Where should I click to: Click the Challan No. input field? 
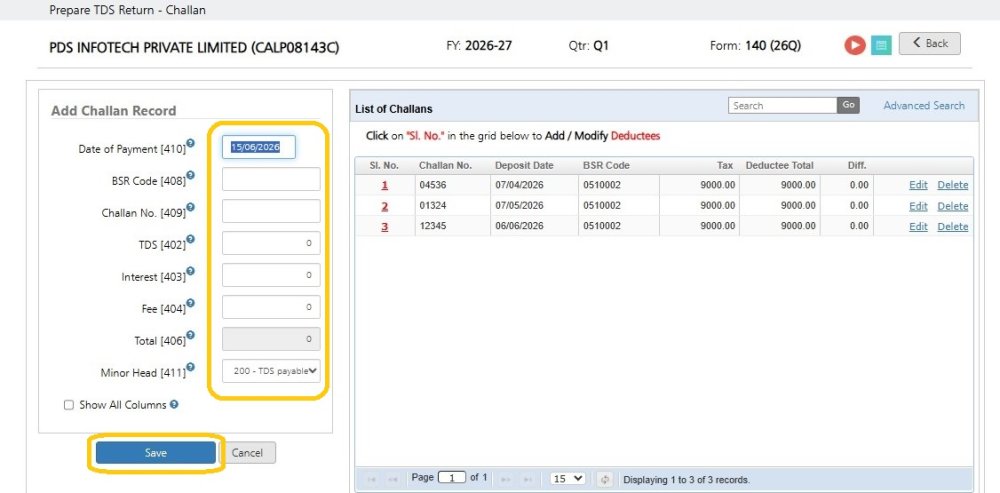click(271, 211)
